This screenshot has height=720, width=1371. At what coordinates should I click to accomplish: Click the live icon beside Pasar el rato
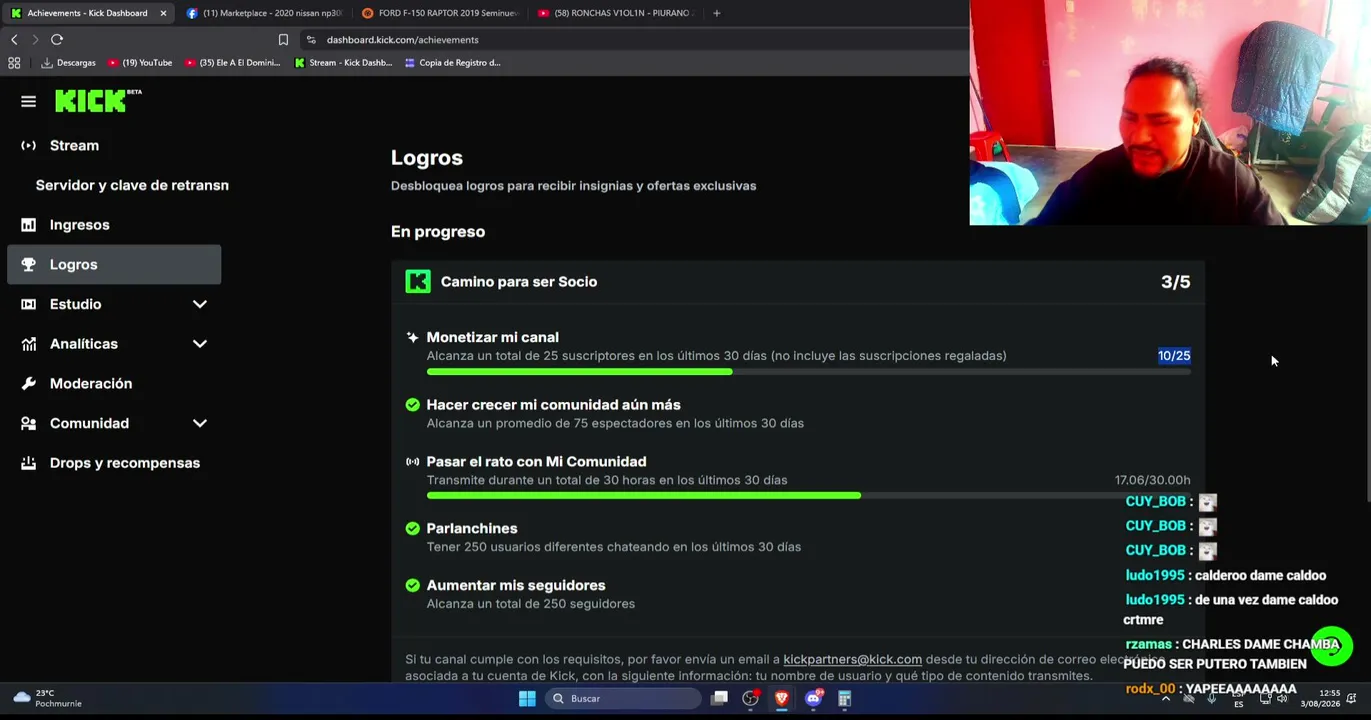pos(412,462)
